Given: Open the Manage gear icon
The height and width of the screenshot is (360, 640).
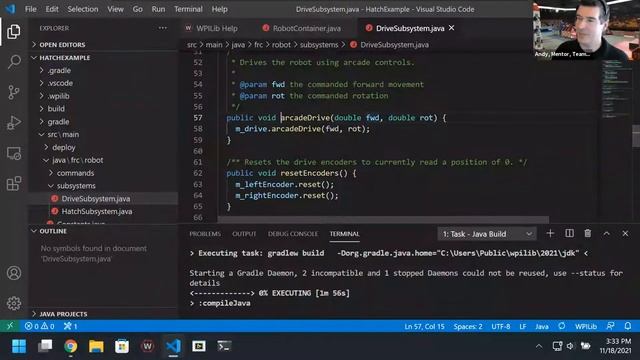Looking at the screenshot, I should coord(13,303).
